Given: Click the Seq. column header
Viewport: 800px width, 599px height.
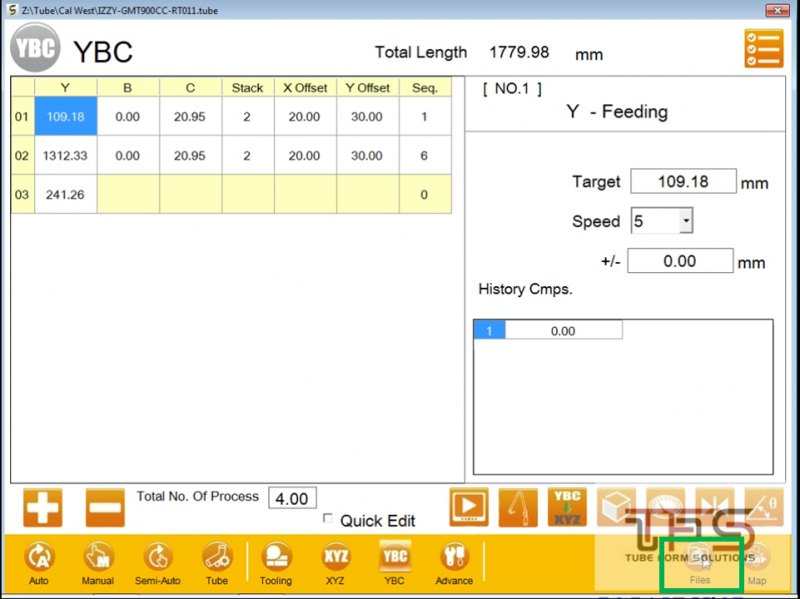Looking at the screenshot, I should click(425, 87).
